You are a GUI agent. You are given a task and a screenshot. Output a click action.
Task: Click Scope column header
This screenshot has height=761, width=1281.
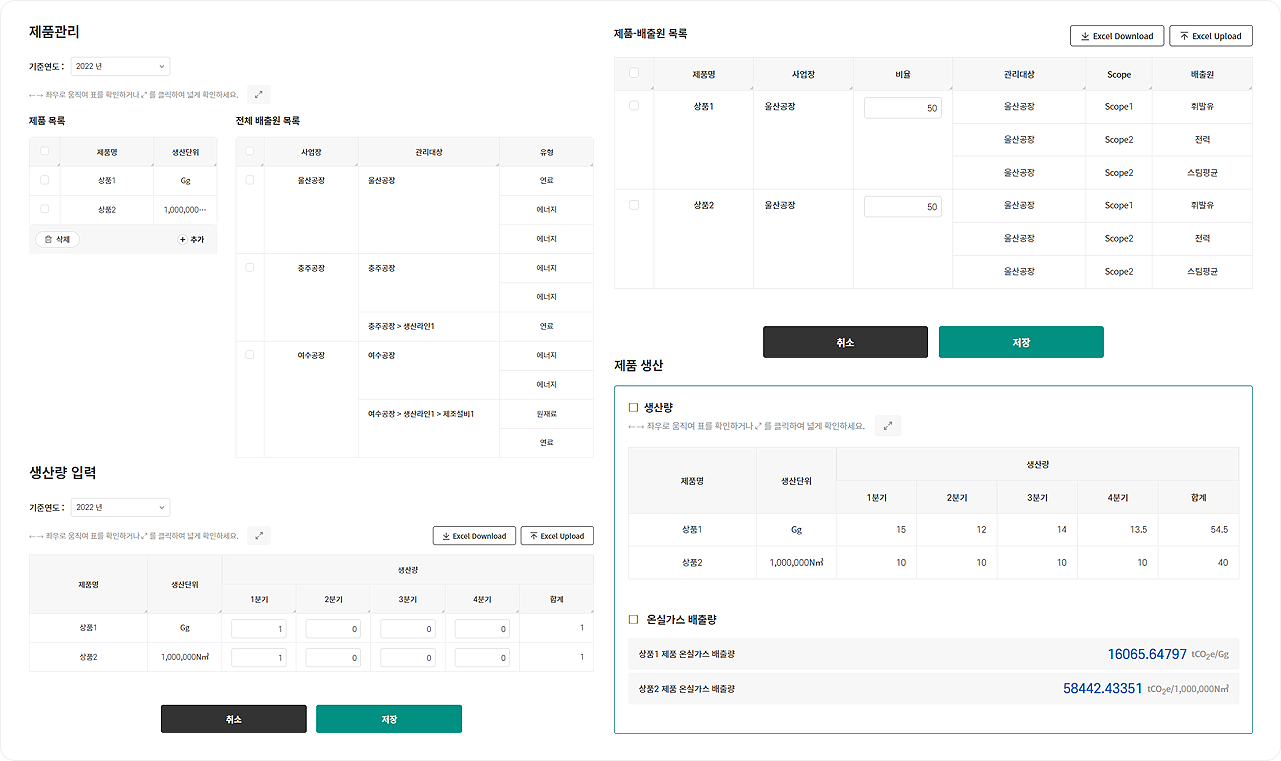(x=1119, y=74)
